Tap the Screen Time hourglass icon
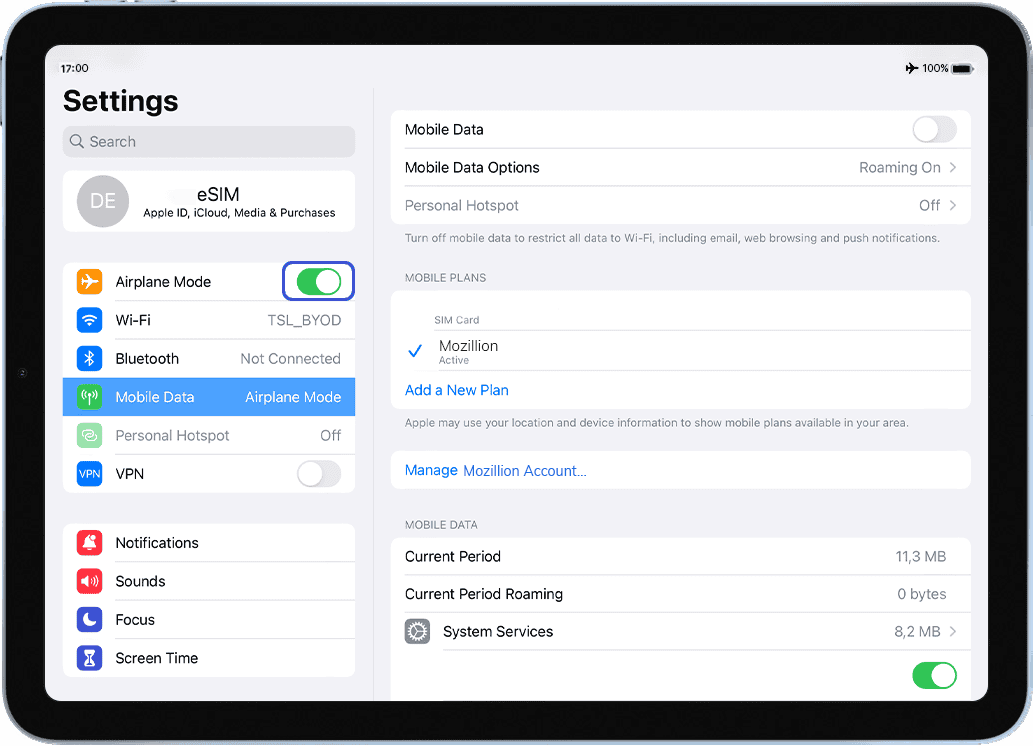Screen dimensions: 1033x746 pos(90,658)
